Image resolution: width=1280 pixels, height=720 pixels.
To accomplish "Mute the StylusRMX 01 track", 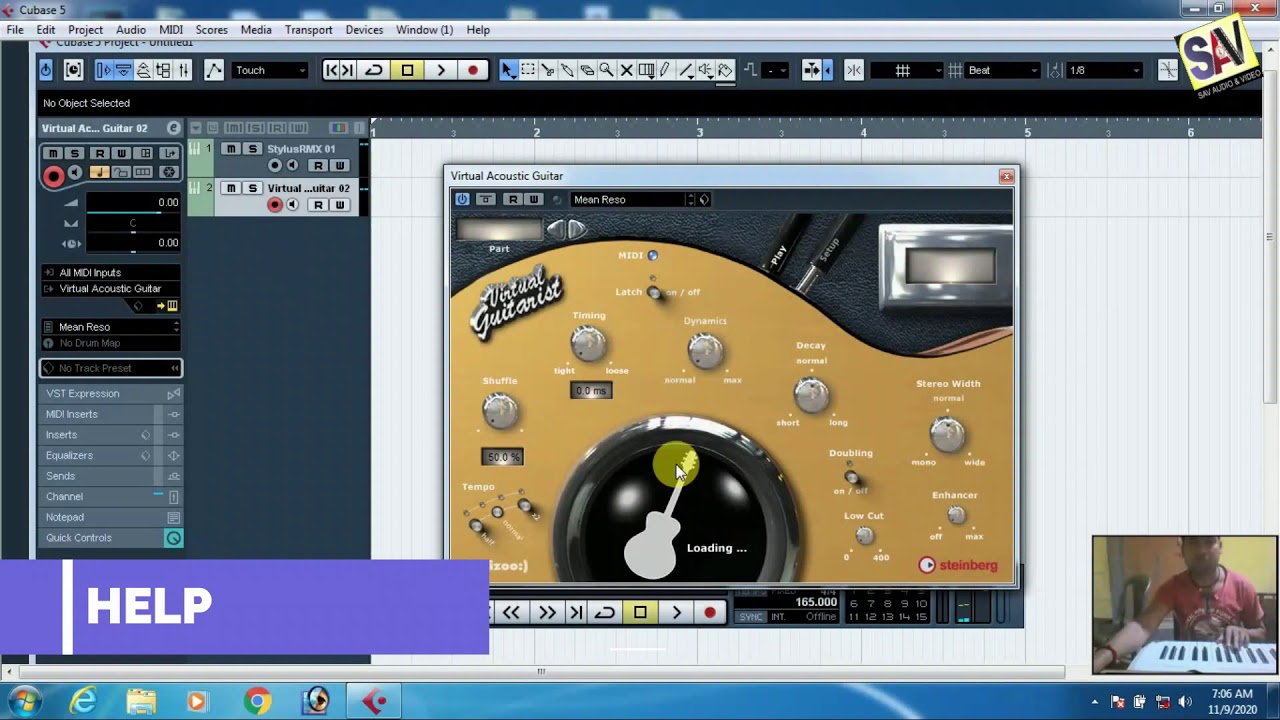I will click(231, 148).
